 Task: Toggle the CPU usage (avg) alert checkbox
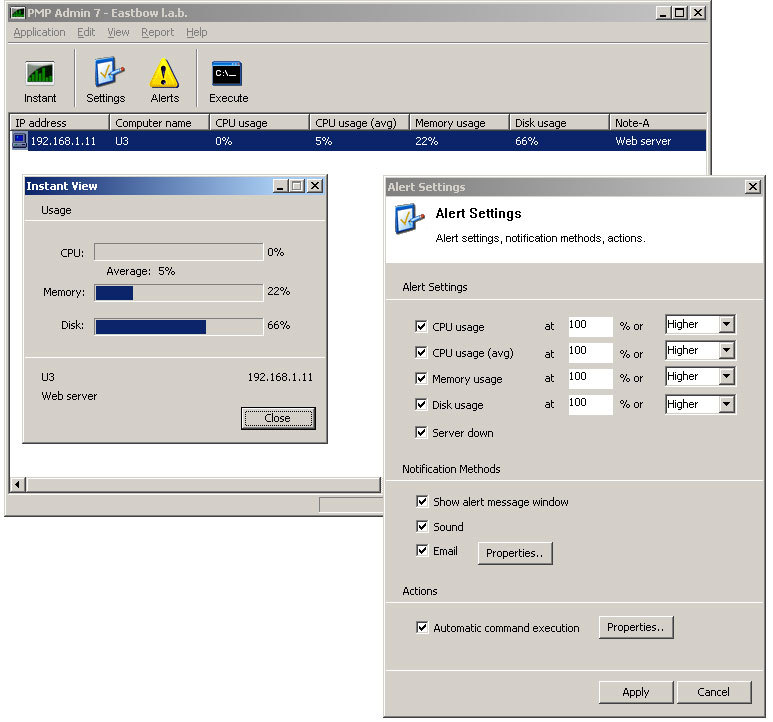pyautogui.click(x=421, y=352)
